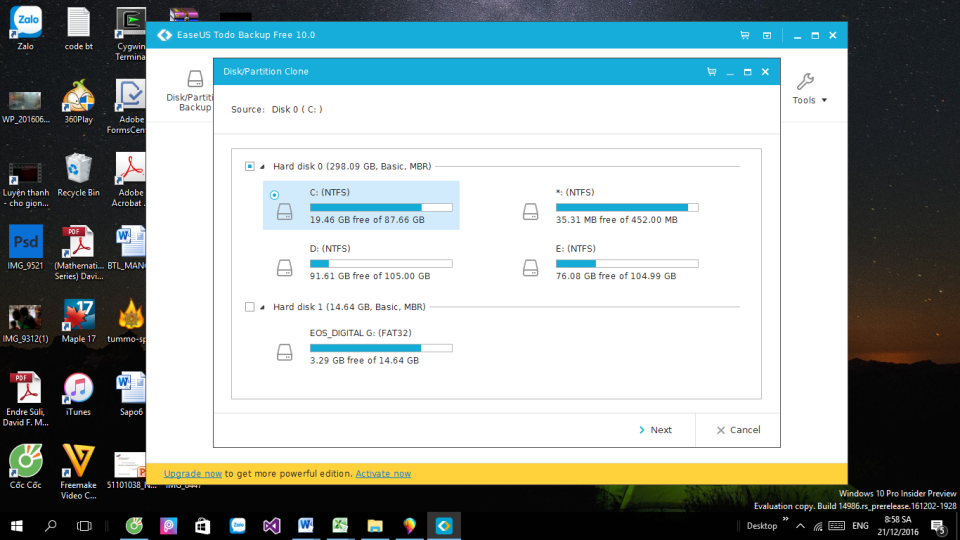Open the Endre Süli PDF desktop file
Image resolution: width=960 pixels, height=540 pixels.
[x=27, y=399]
